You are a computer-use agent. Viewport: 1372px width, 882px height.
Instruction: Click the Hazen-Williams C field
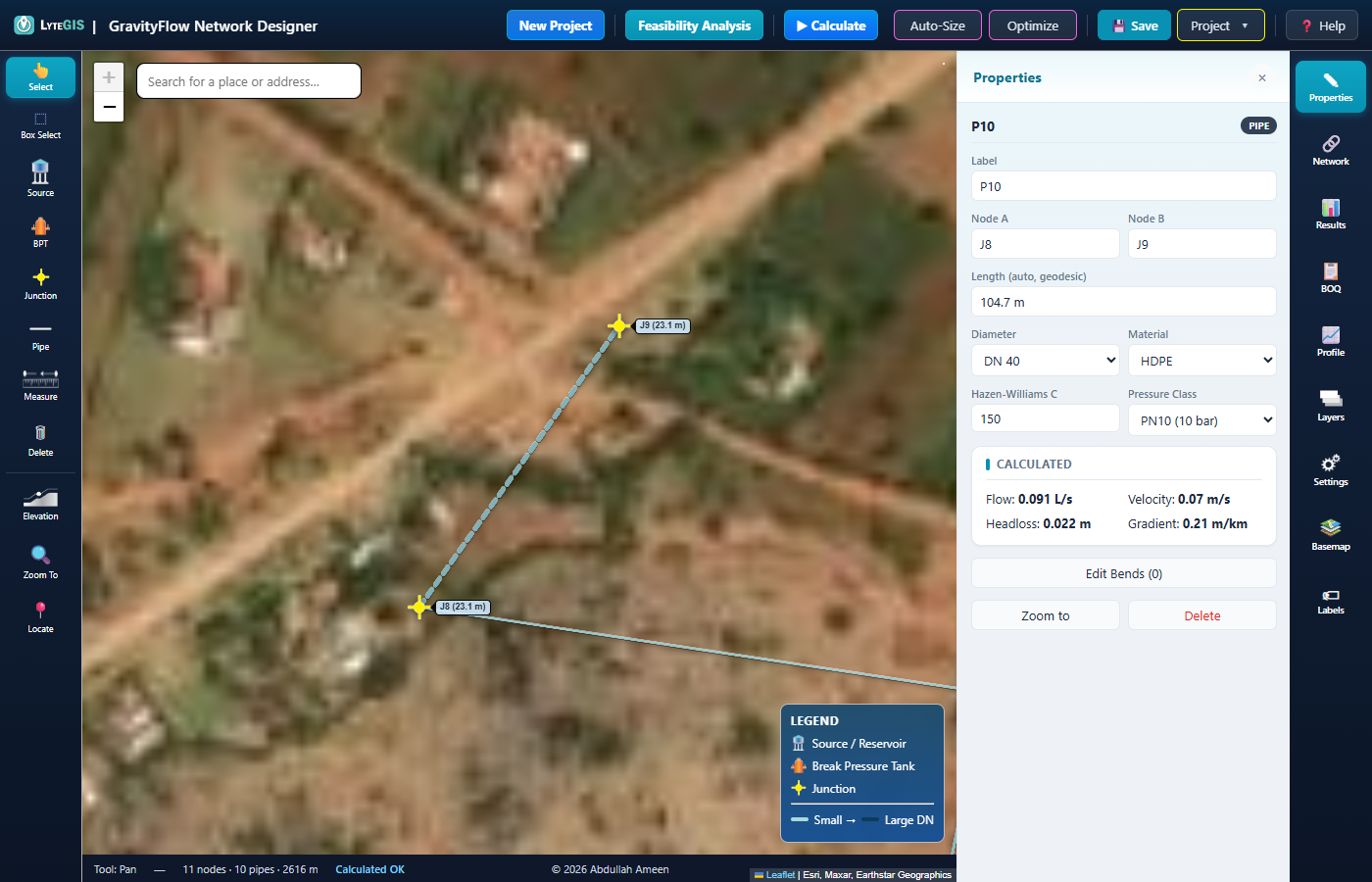point(1045,418)
